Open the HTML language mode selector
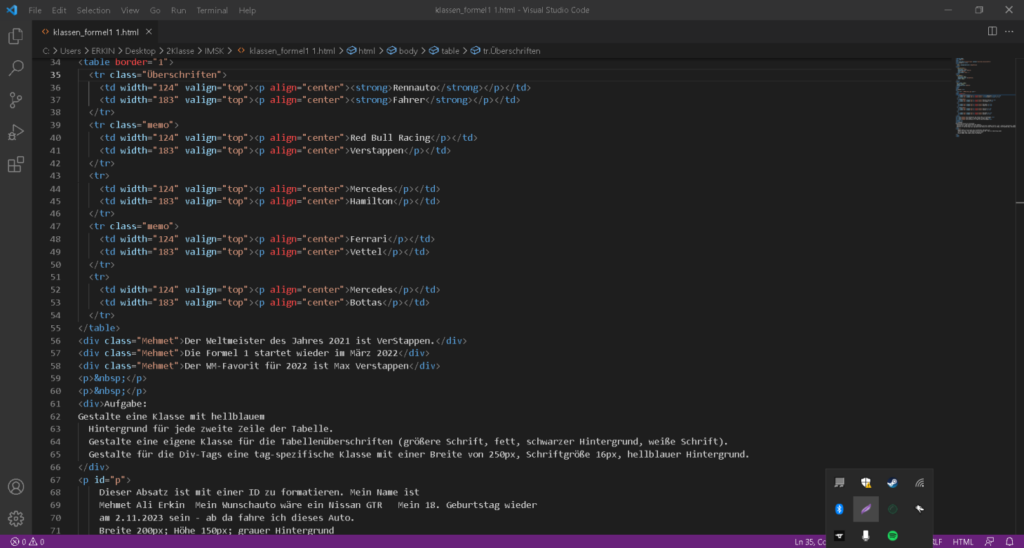 (x=963, y=541)
